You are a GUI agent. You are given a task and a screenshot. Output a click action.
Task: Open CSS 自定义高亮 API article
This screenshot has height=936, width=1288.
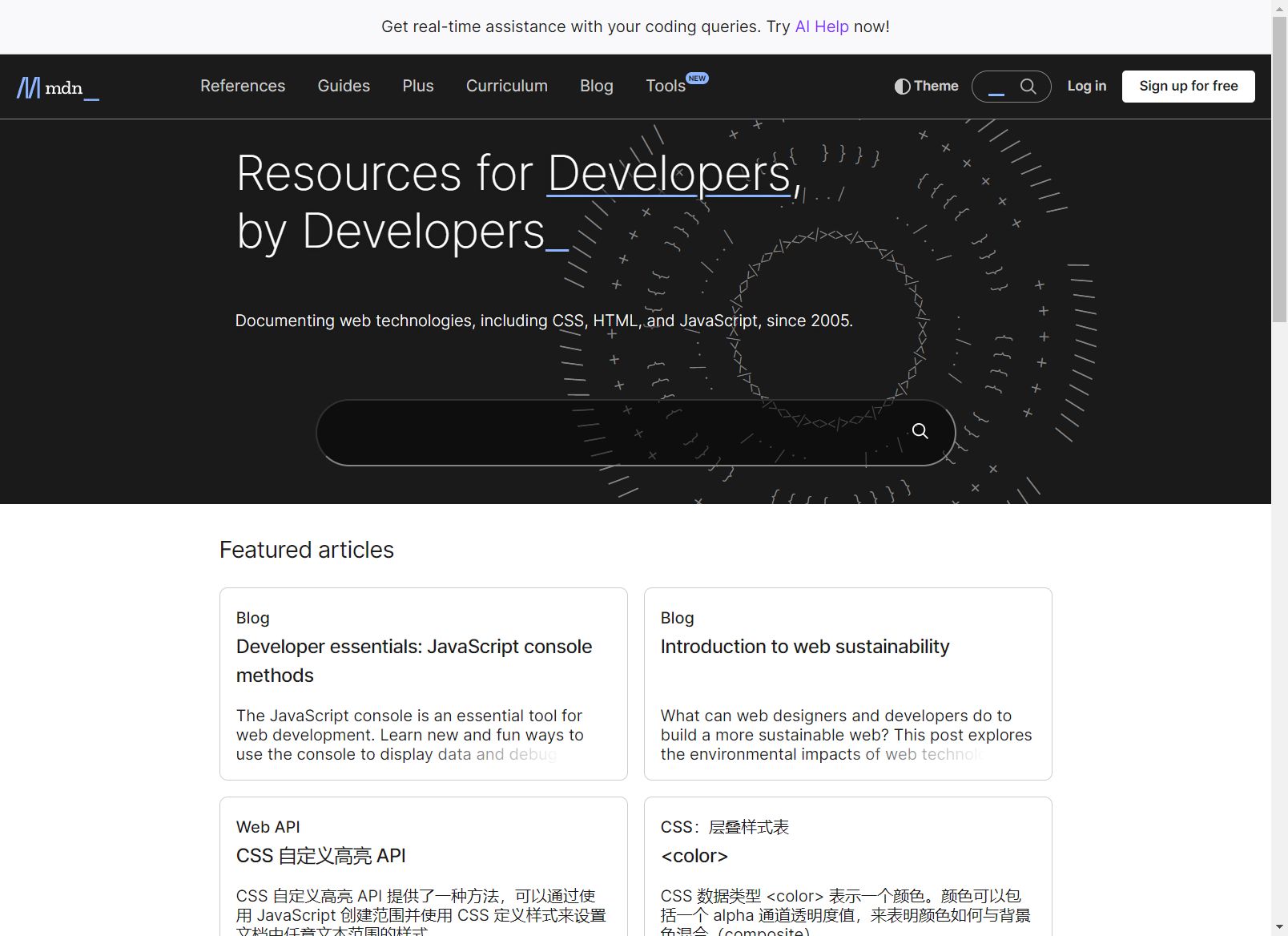pyautogui.click(x=321, y=856)
